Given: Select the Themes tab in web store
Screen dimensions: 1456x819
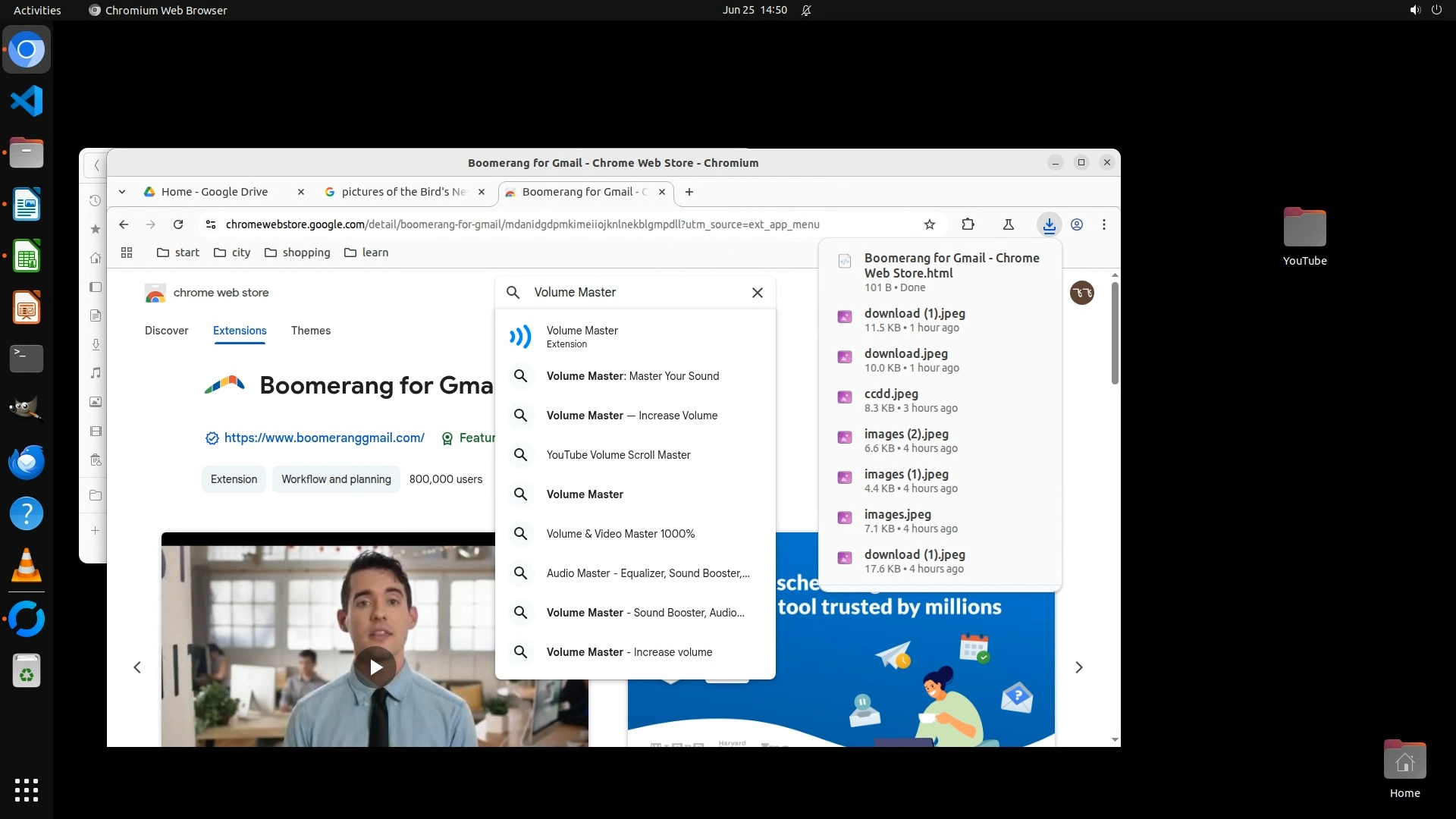Looking at the screenshot, I should [311, 331].
